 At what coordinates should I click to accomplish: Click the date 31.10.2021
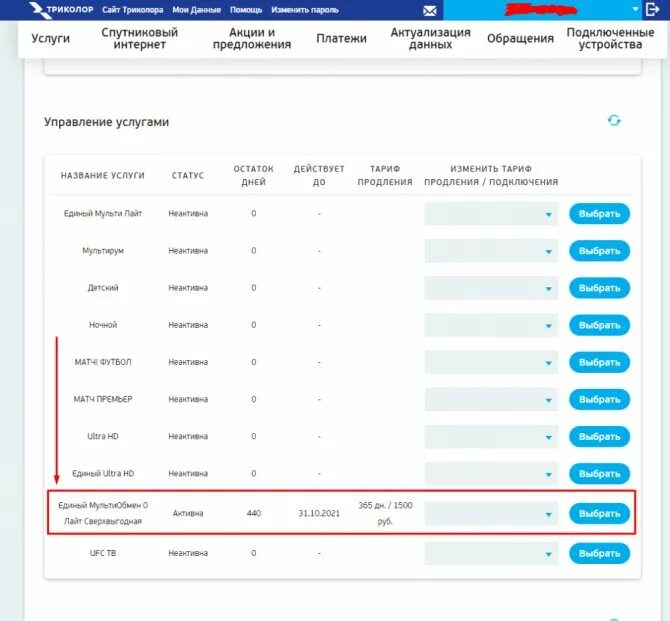(319, 513)
